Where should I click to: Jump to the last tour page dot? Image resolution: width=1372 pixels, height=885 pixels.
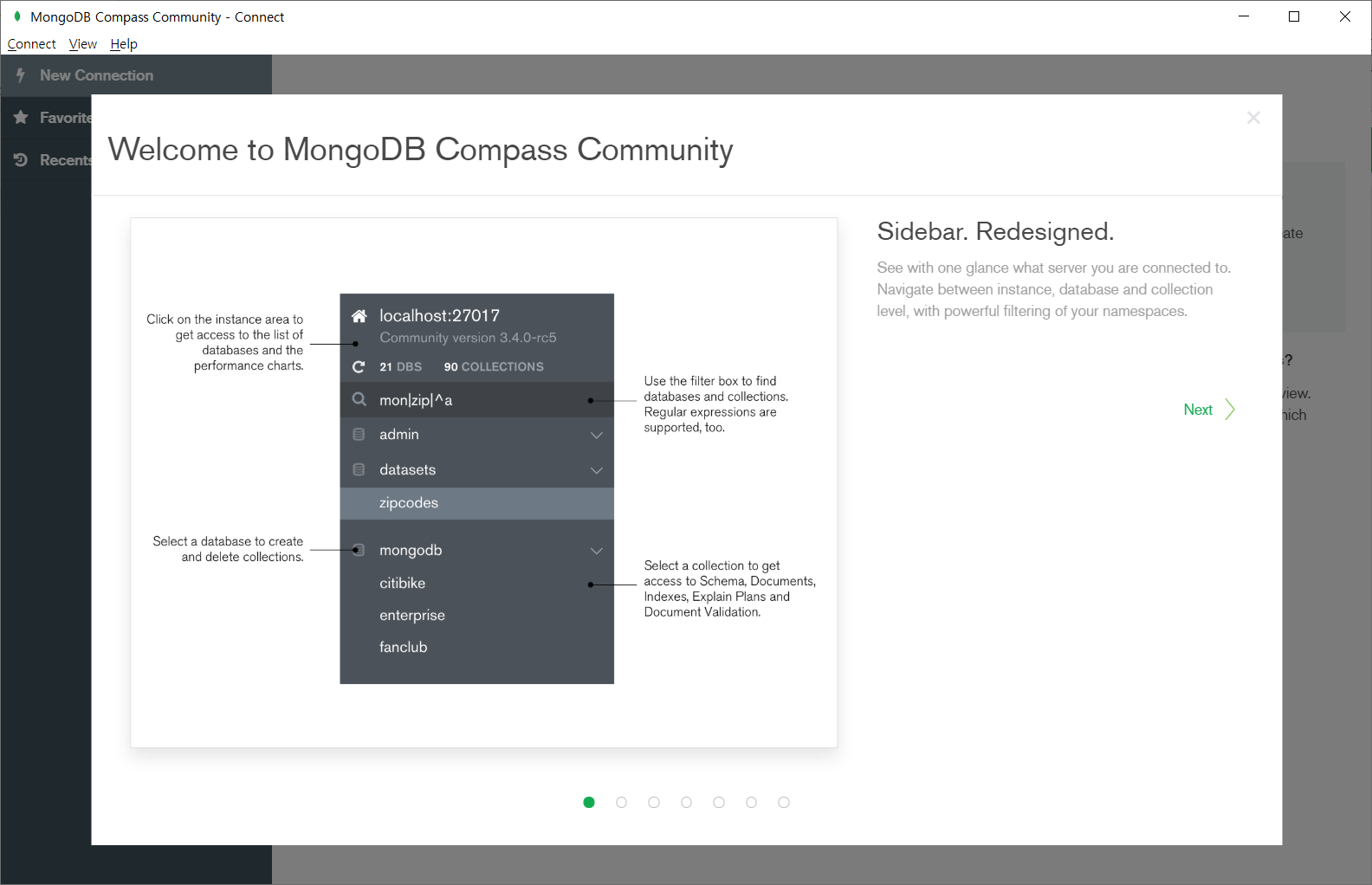(x=784, y=803)
